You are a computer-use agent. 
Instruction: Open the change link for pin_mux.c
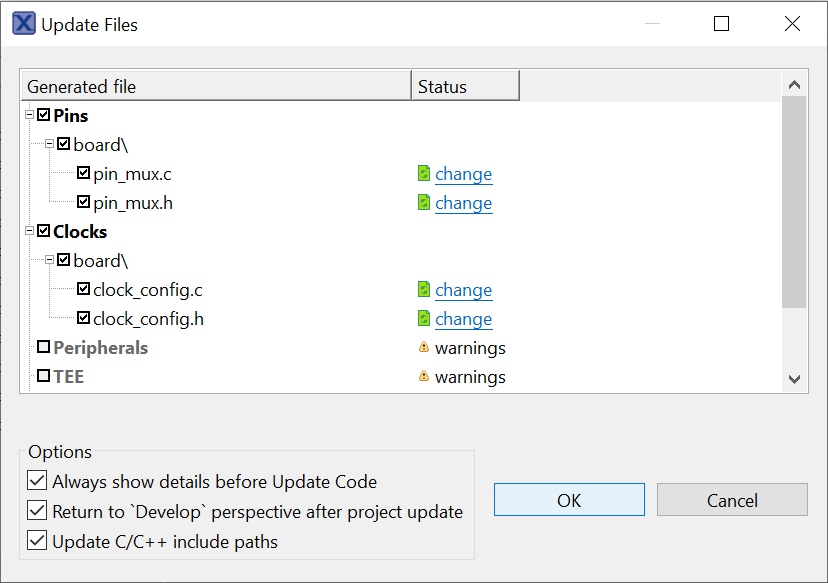463,174
